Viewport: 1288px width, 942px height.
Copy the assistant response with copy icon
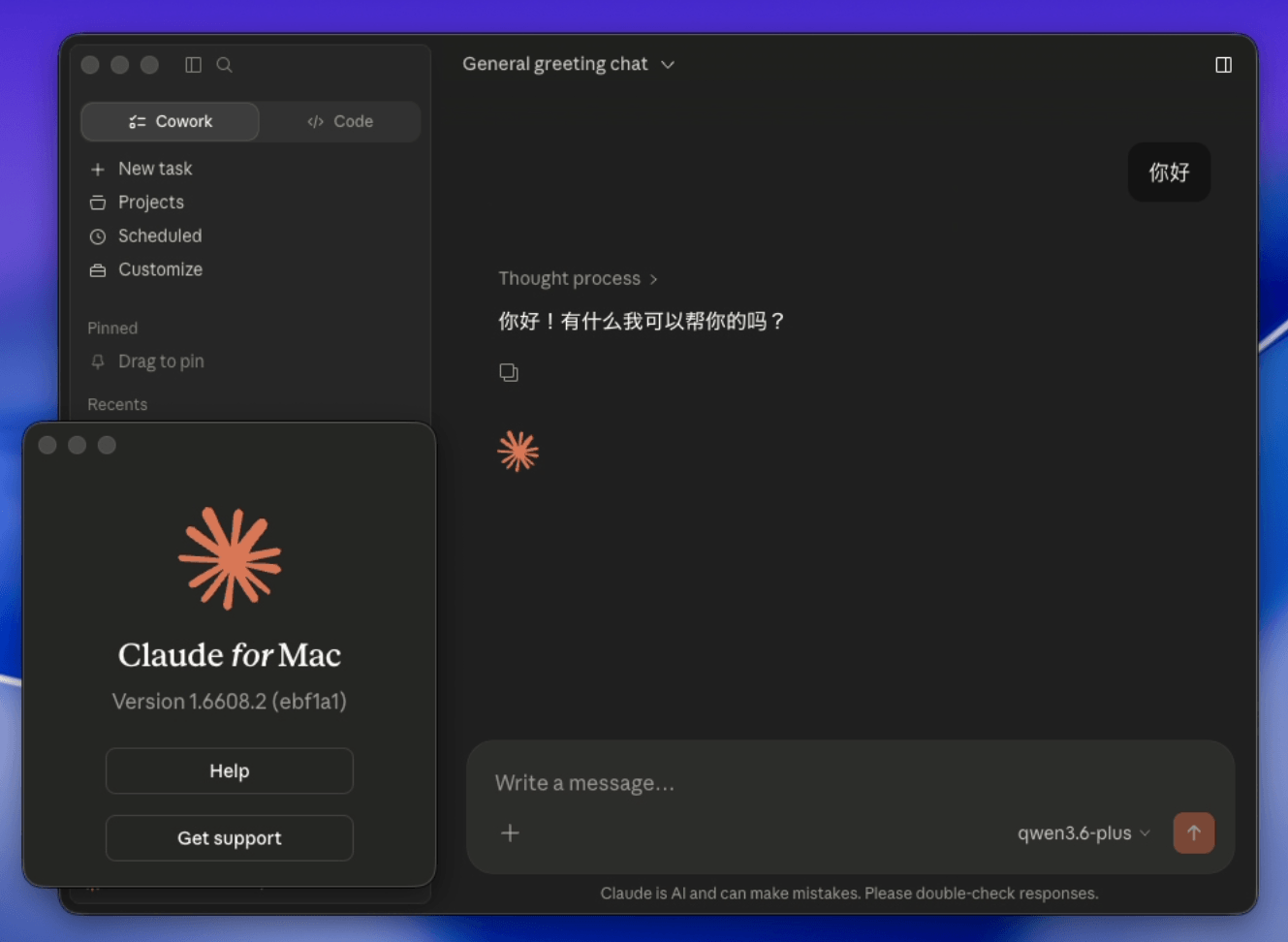coord(509,372)
